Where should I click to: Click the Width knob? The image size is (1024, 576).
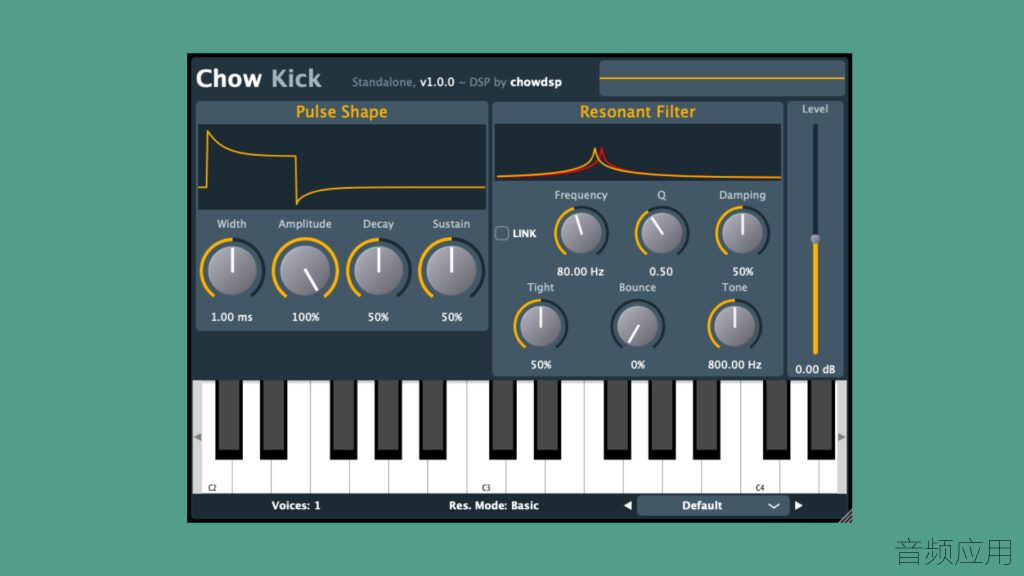click(232, 270)
